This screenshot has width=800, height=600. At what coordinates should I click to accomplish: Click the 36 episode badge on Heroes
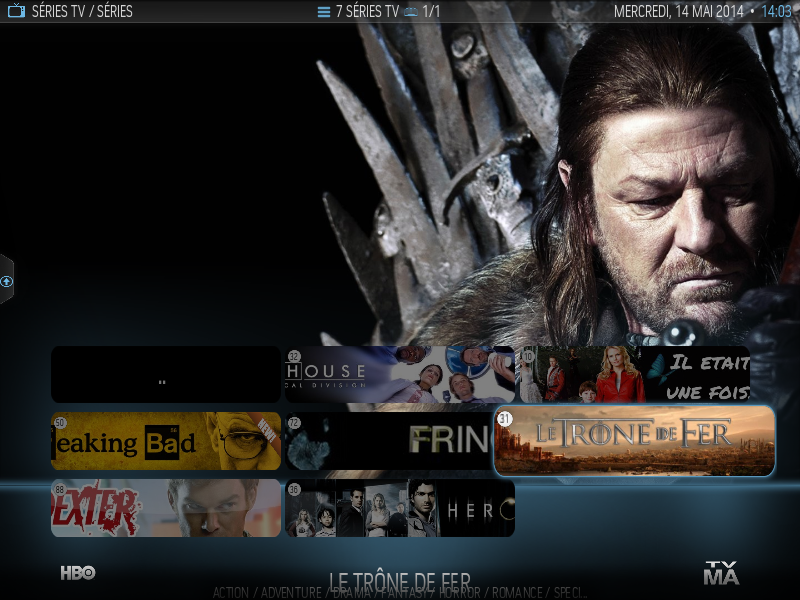tap(294, 490)
